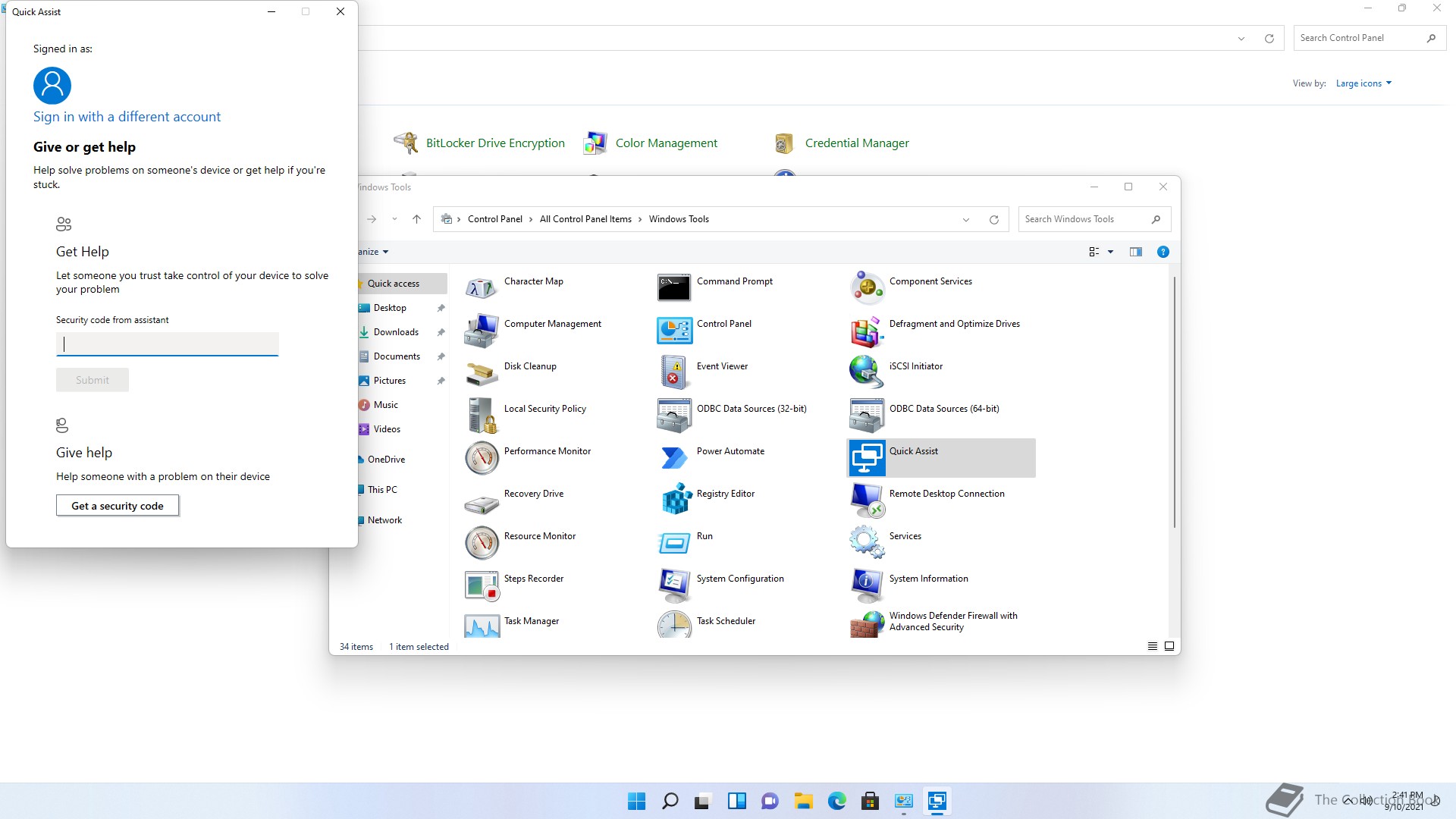Screen dimensions: 1456x819
Task: Select the iSCSI Initiator icon
Action: pos(867,373)
